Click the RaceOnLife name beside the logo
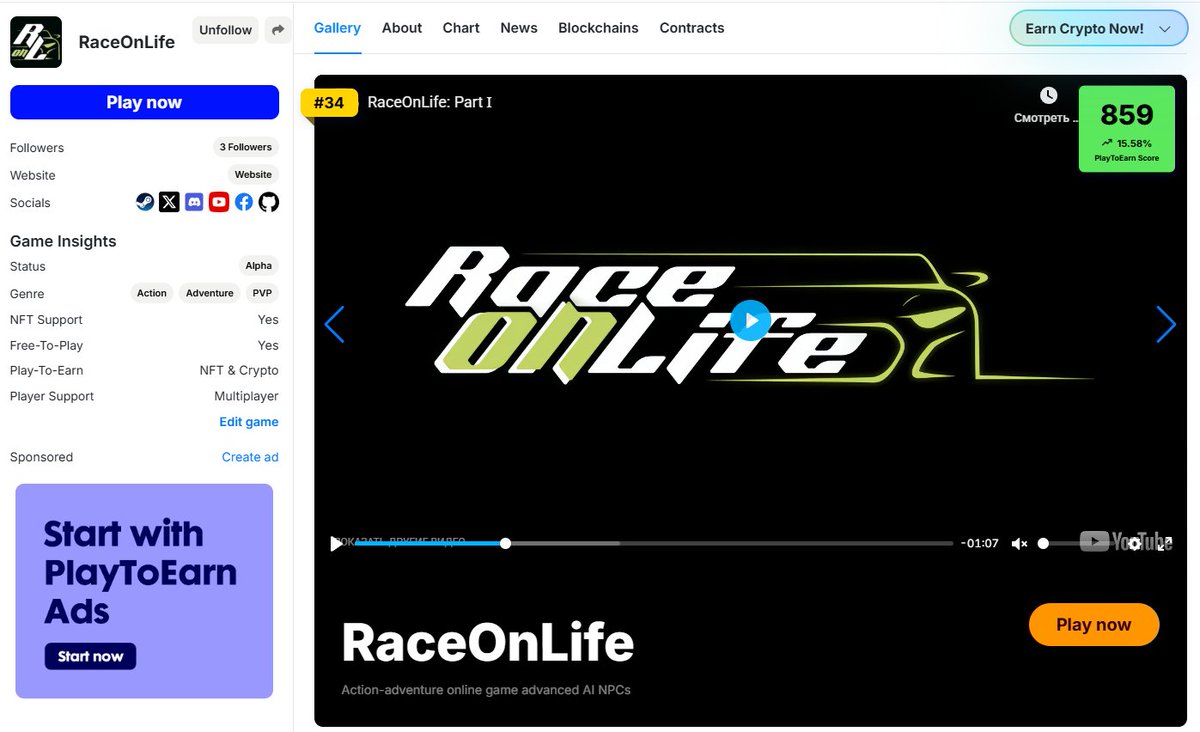1200x732 pixels. tap(127, 42)
